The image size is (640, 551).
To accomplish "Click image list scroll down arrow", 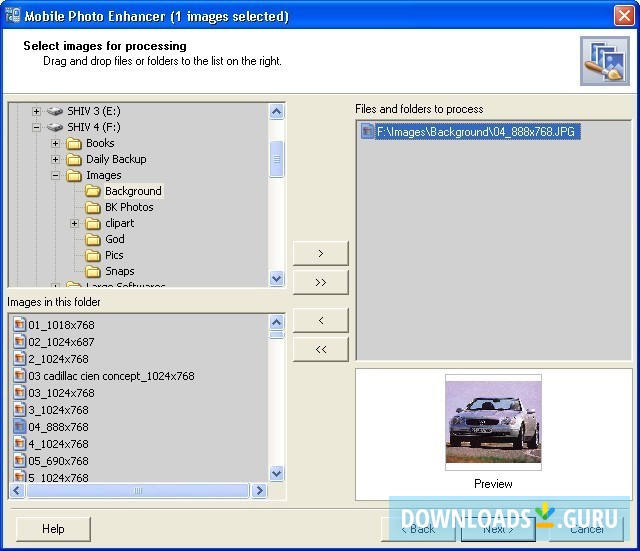I will [x=276, y=473].
